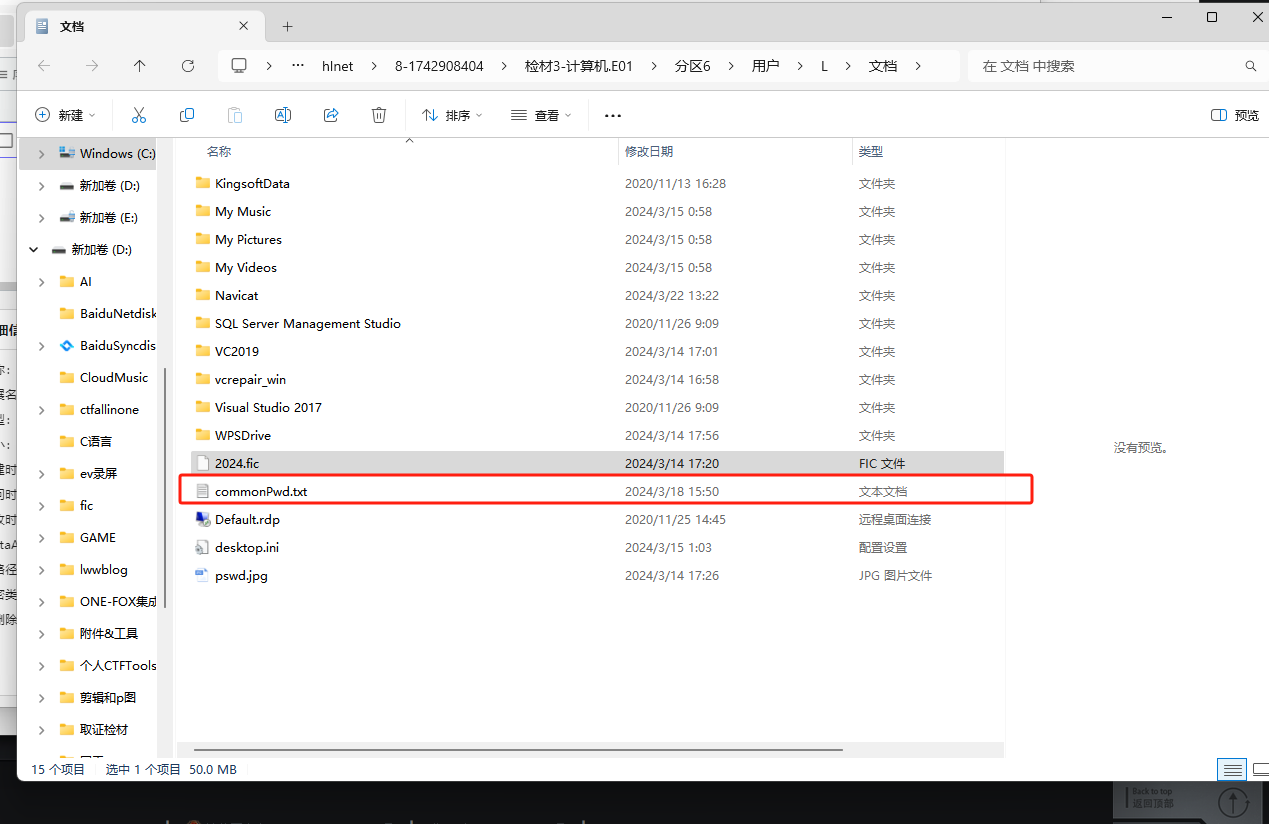This screenshot has width=1269, height=824.
Task: Go up one directory level
Action: pyautogui.click(x=140, y=66)
